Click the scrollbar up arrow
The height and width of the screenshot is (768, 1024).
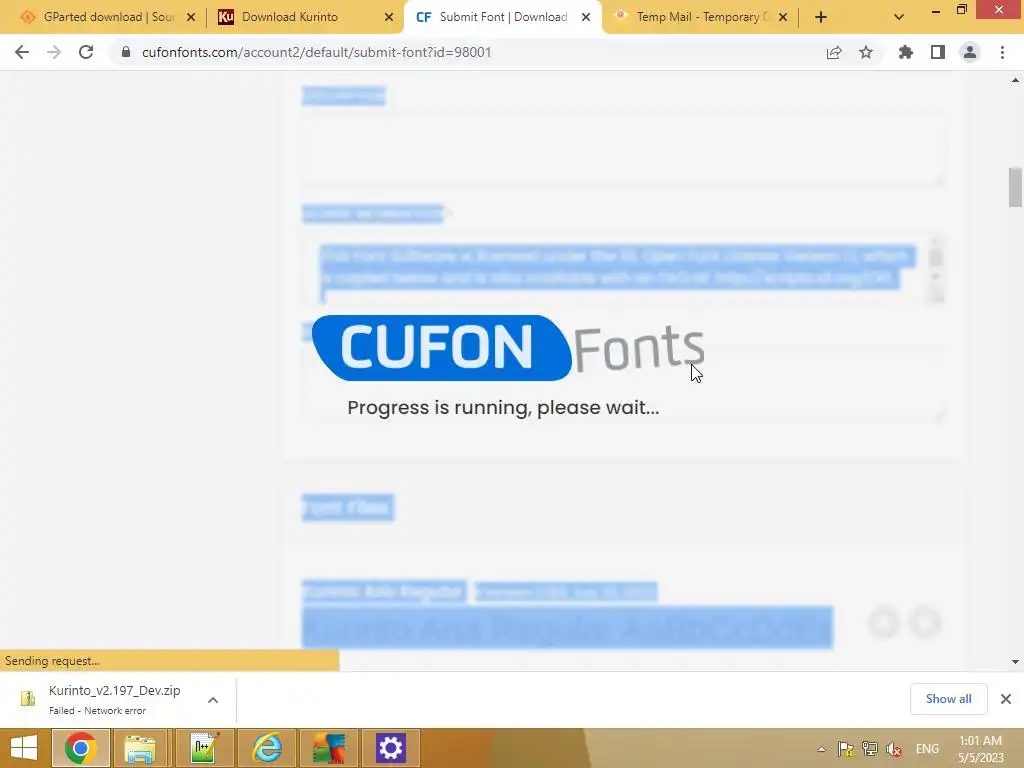(1015, 80)
